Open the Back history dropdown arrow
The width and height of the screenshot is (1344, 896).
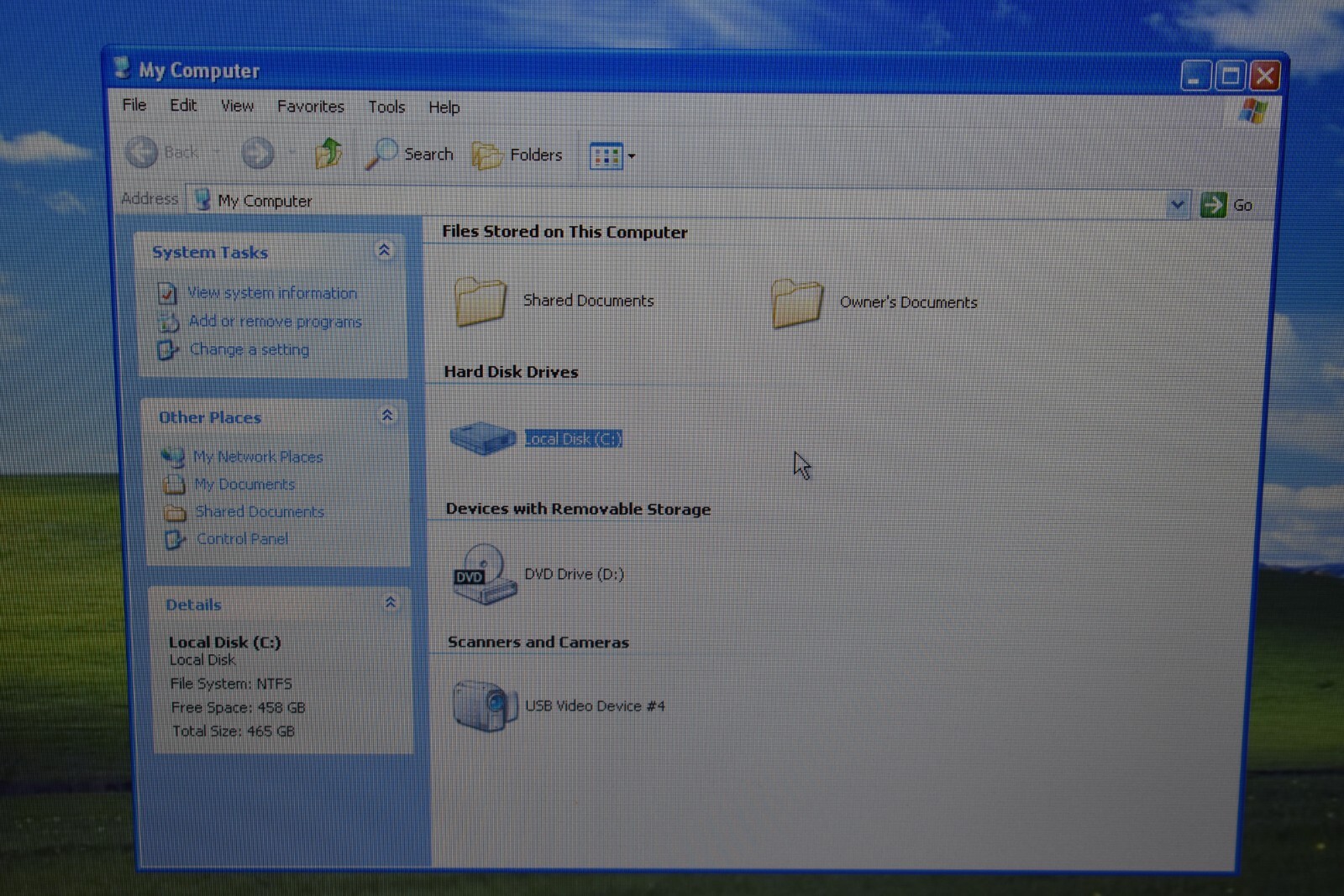pos(217,152)
